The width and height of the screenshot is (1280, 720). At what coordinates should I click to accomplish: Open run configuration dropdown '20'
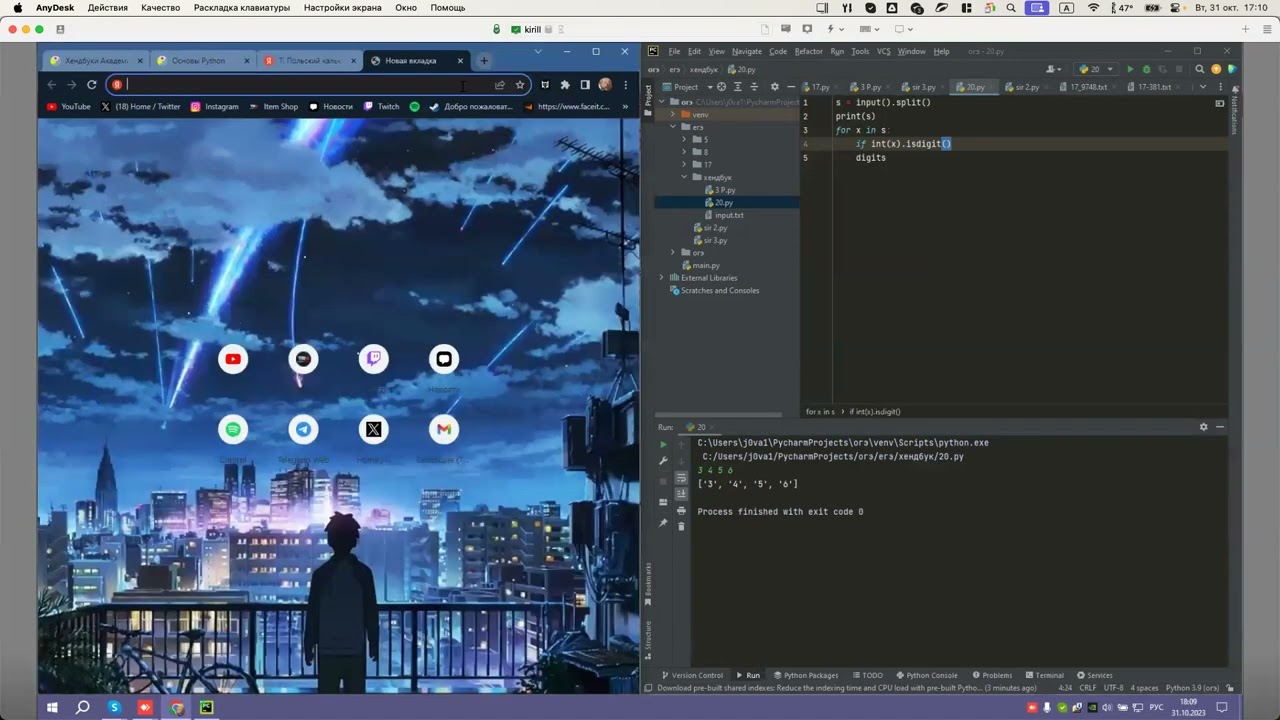[x=1095, y=69]
